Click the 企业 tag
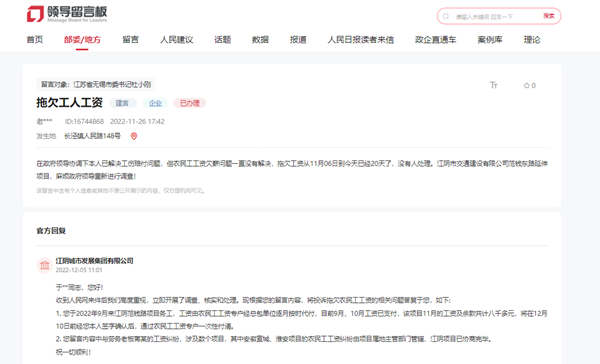The image size is (600, 364). pos(155,103)
